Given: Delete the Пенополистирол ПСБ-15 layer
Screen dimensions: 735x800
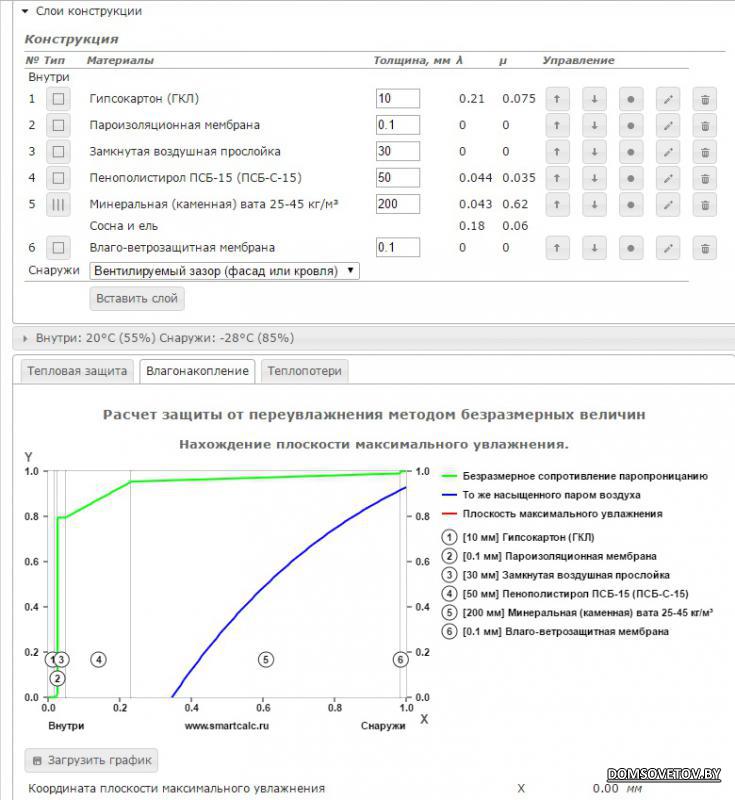Looking at the screenshot, I should tap(705, 179).
